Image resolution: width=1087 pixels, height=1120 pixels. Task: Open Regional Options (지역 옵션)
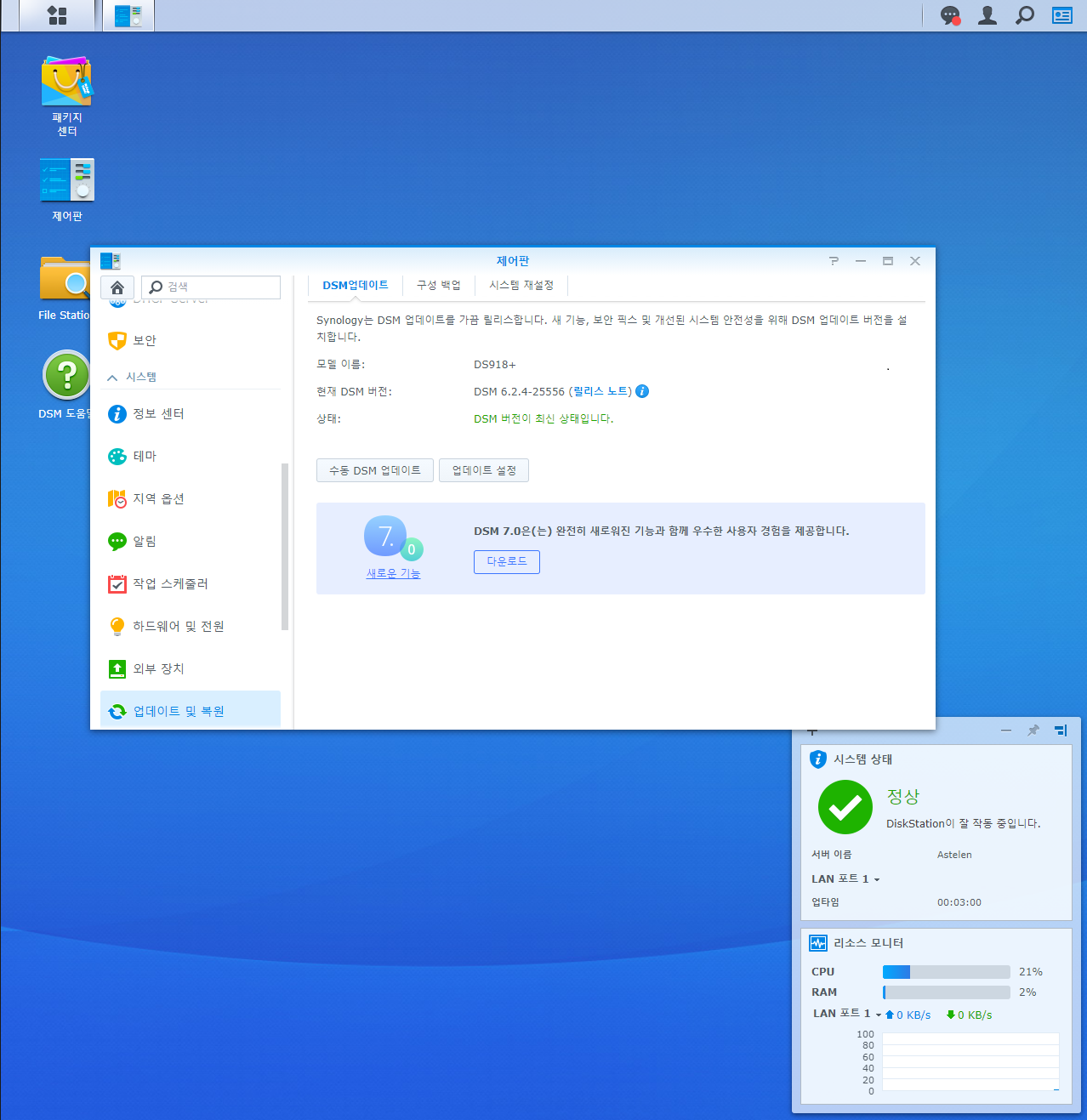point(191,498)
